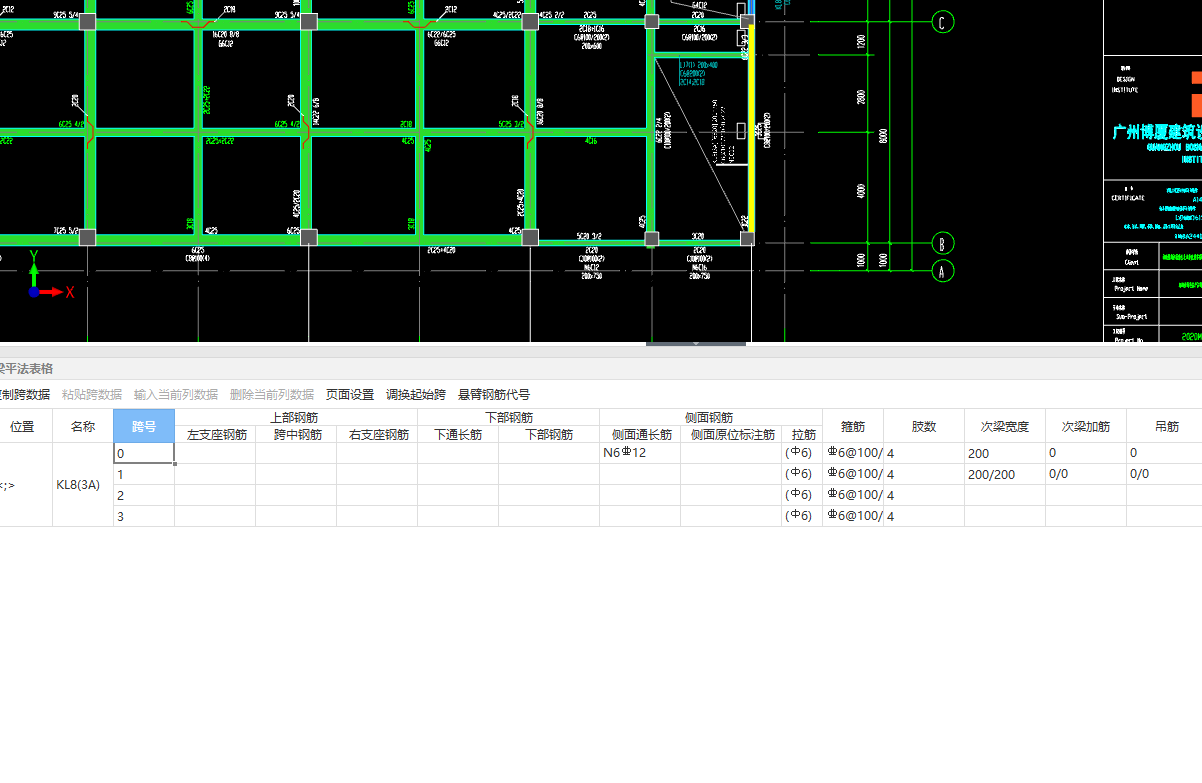This screenshot has width=1202, height=783.
Task: Click the 左支座钢筋 column header
Action: pos(216,434)
